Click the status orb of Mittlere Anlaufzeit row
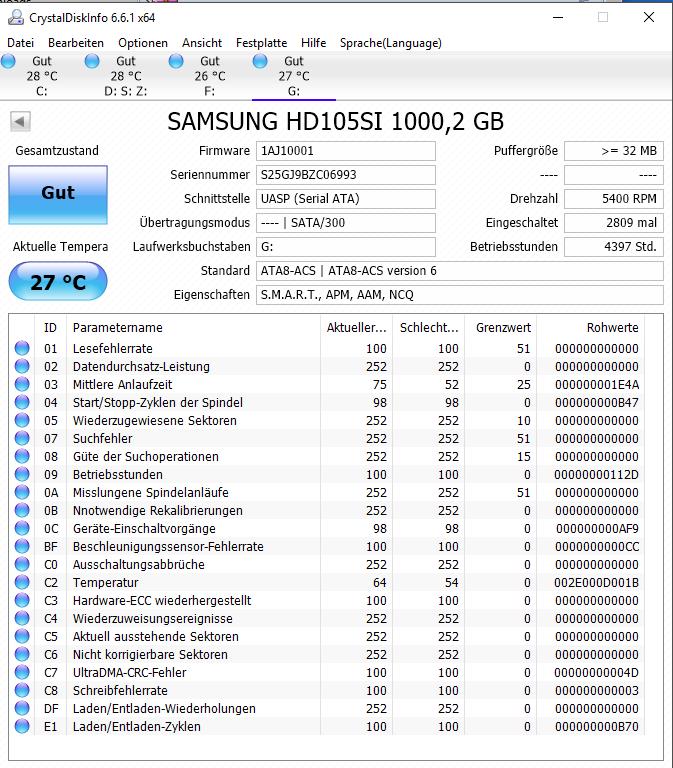The width and height of the screenshot is (673, 768). tap(22, 384)
